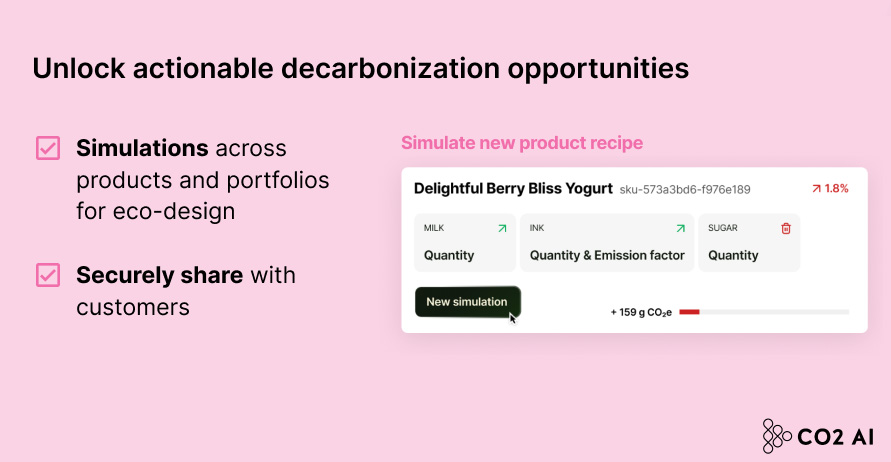Screen dimensions: 891x462
Task: Tick the checkbox beside Securely share
Action: (48, 274)
